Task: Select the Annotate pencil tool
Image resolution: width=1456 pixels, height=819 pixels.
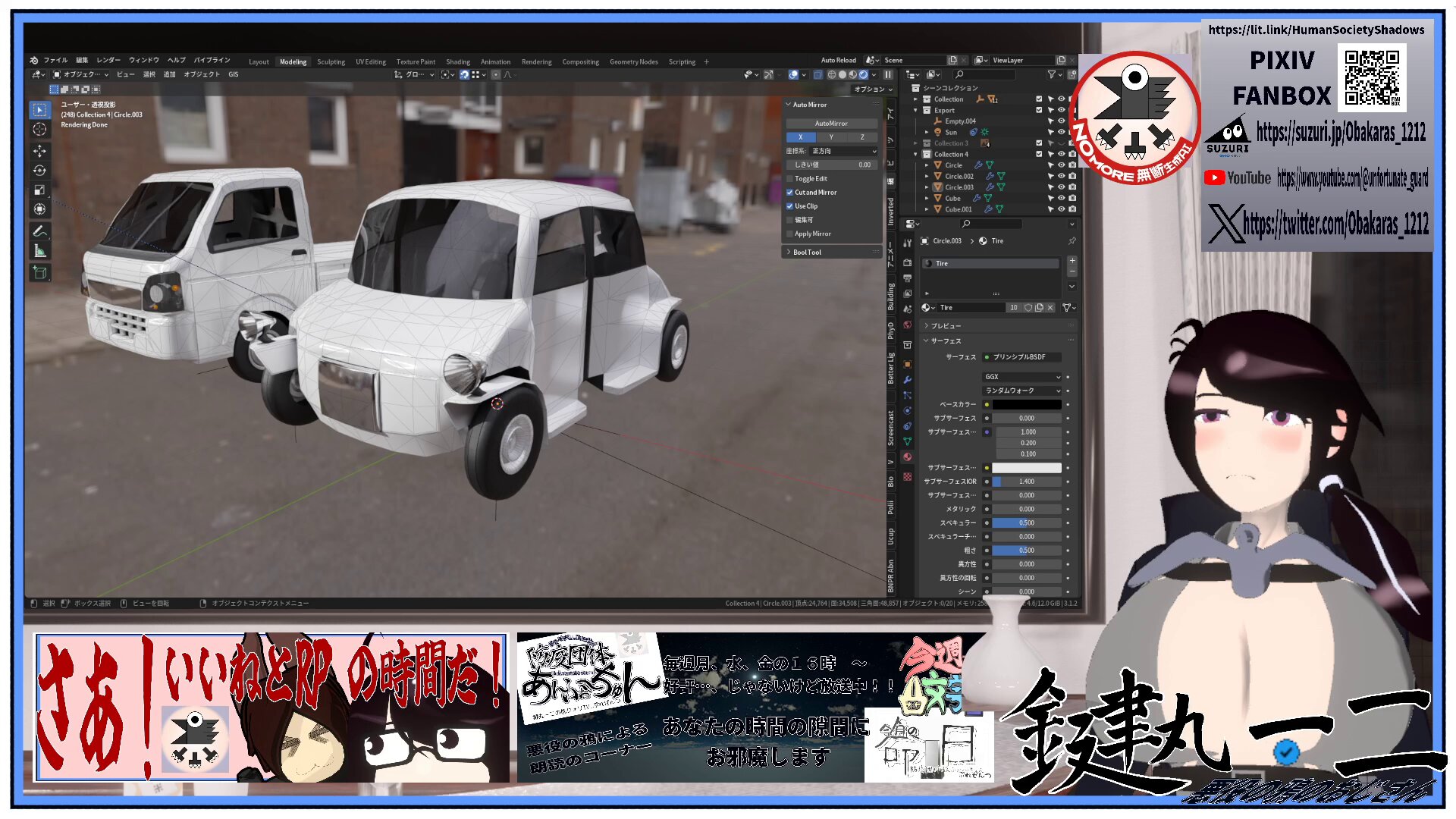Action: (39, 231)
